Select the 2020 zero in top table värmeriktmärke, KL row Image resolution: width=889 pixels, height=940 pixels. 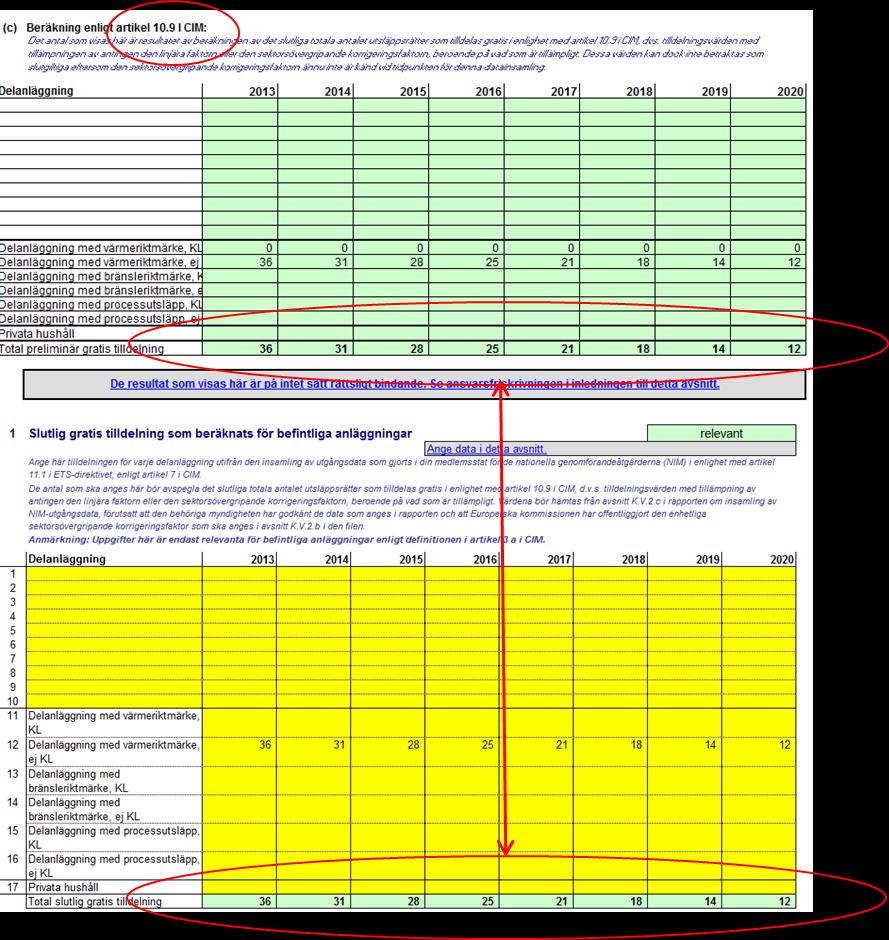pos(797,248)
